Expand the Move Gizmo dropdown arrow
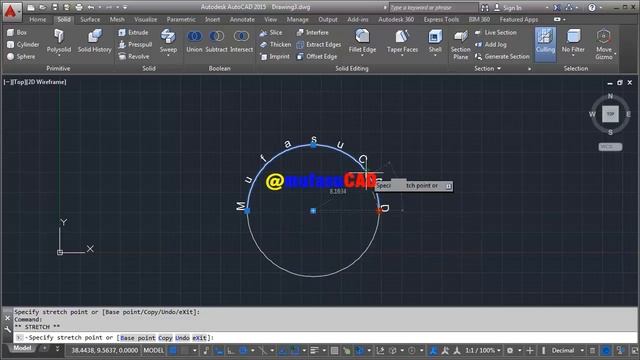Viewport: 640px width, 360px height. click(615, 53)
